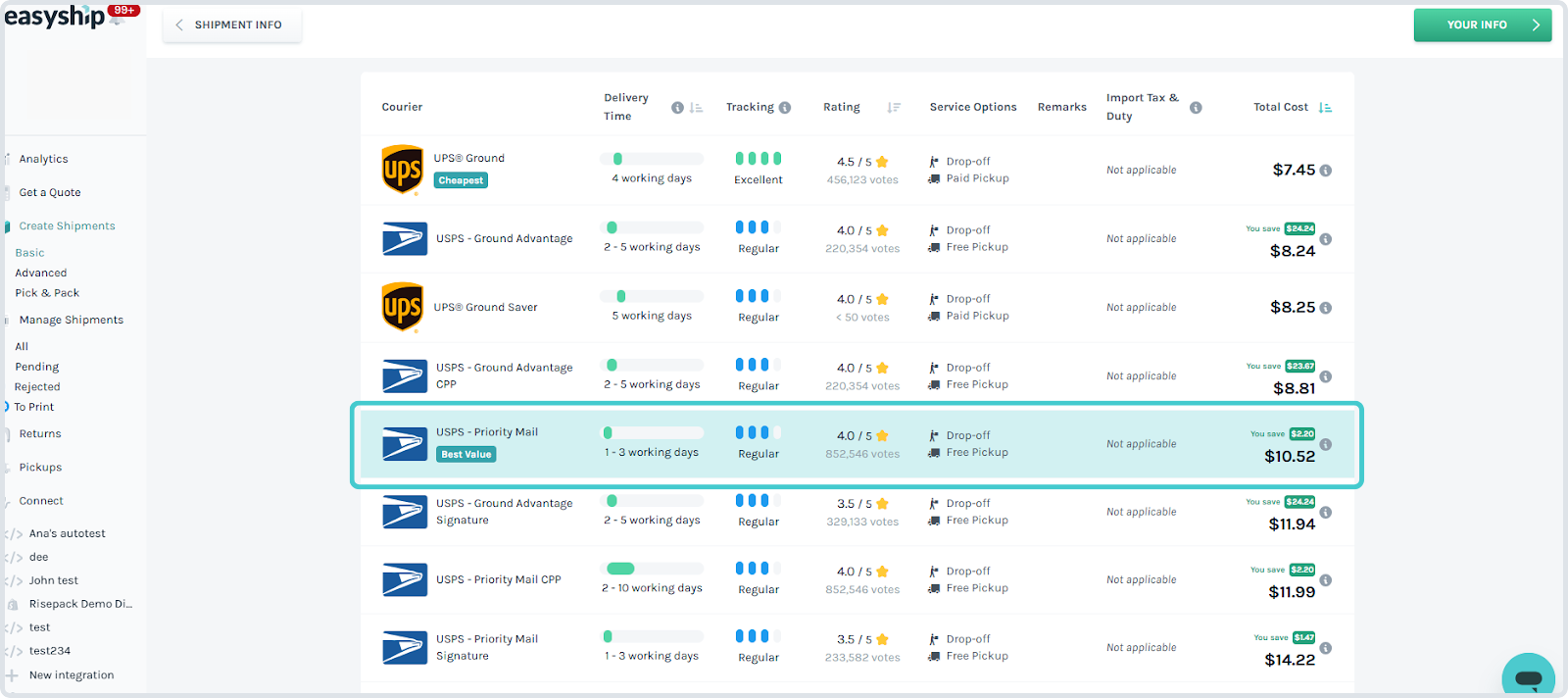Viewport: 1568px width, 698px height.
Task: Click the UPS Ground courier logo
Action: 403,170
